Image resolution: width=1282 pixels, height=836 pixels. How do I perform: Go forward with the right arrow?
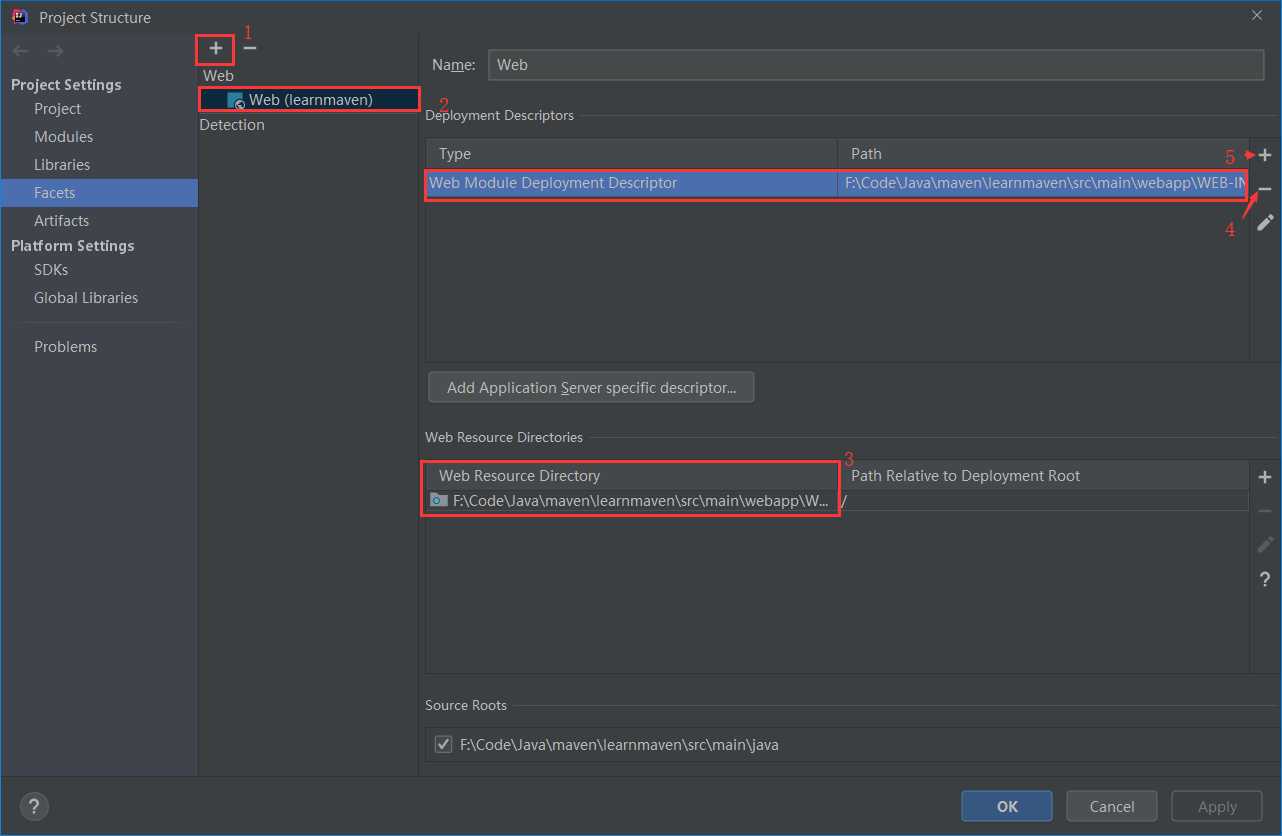(x=55, y=51)
